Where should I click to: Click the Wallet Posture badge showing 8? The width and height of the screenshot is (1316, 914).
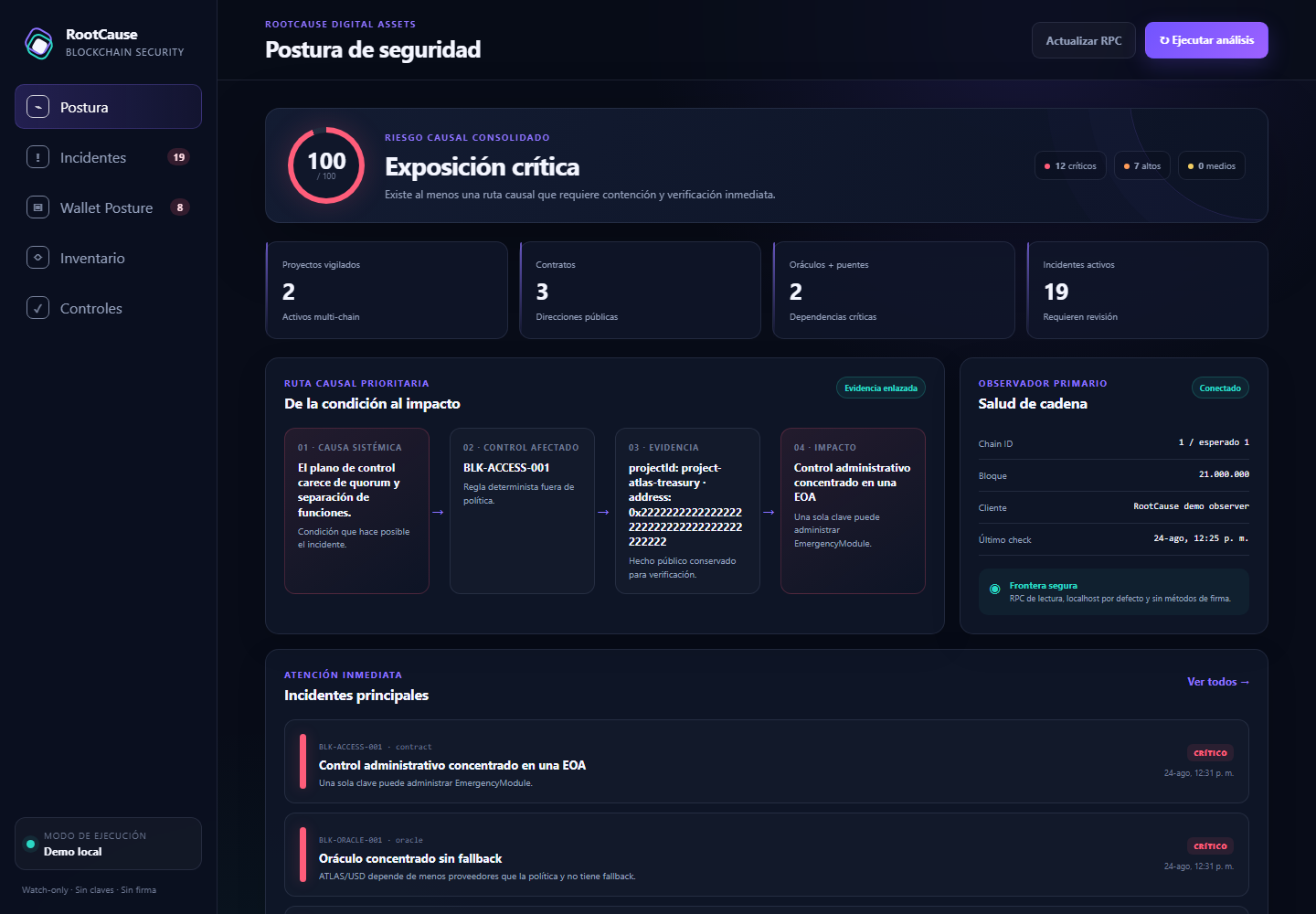[x=180, y=207]
